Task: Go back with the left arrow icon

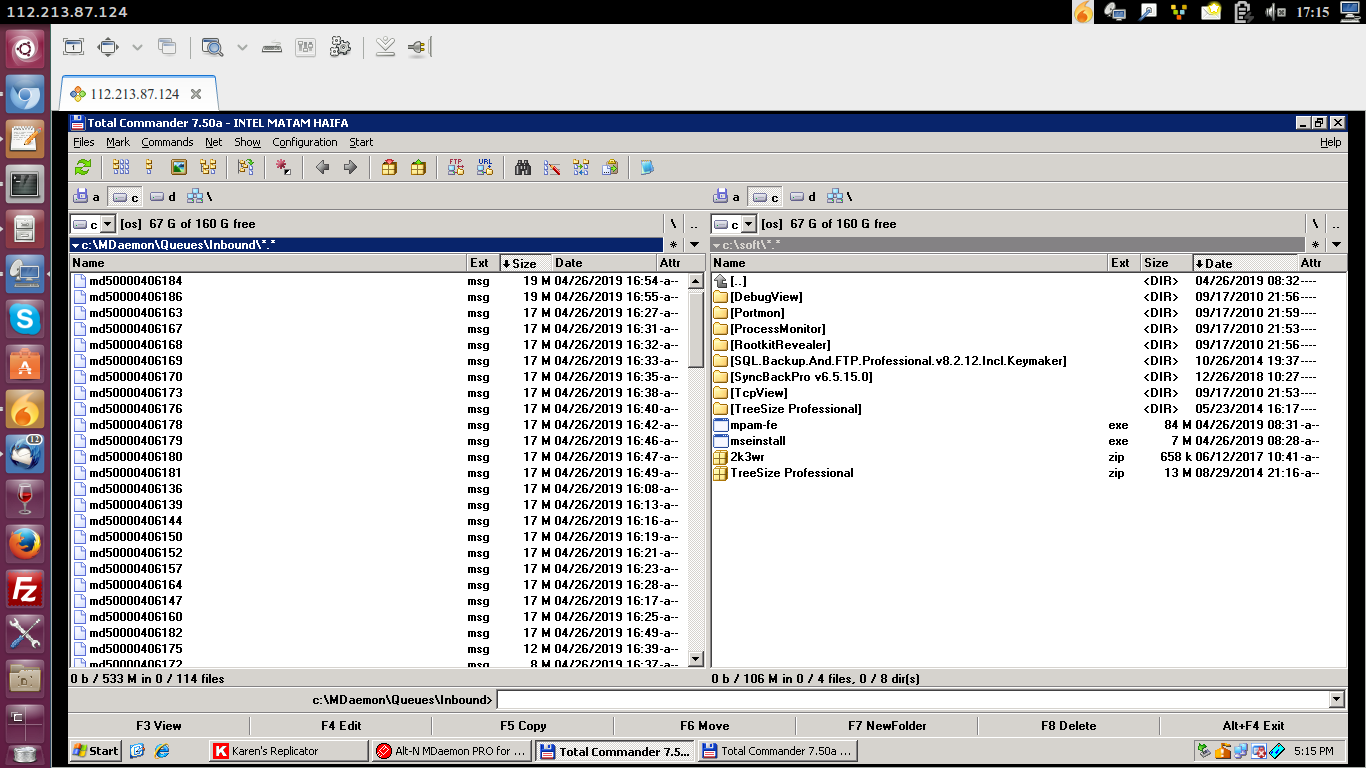Action: (322, 167)
